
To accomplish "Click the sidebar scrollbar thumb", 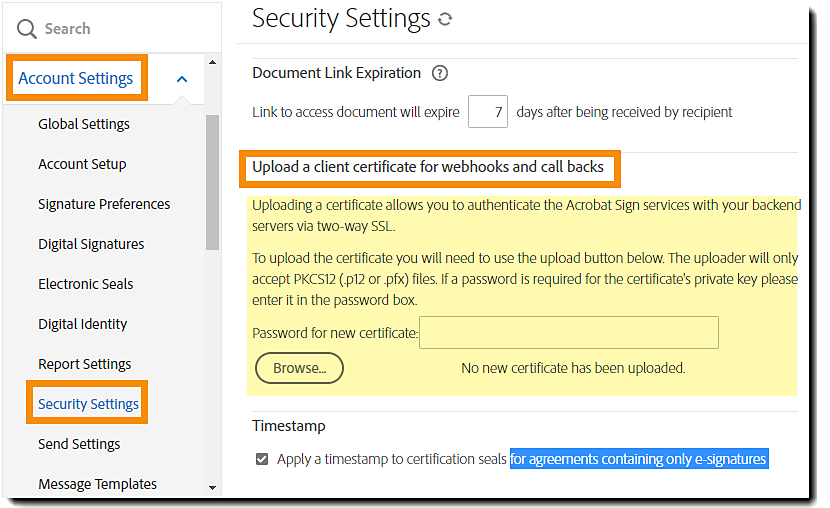I will click(212, 182).
